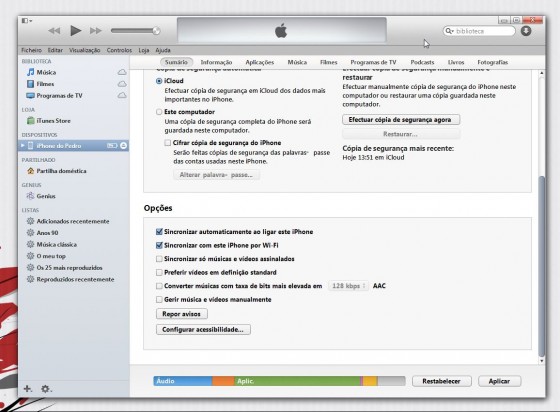Open the Visualização menu
The width and height of the screenshot is (560, 412).
coord(85,50)
